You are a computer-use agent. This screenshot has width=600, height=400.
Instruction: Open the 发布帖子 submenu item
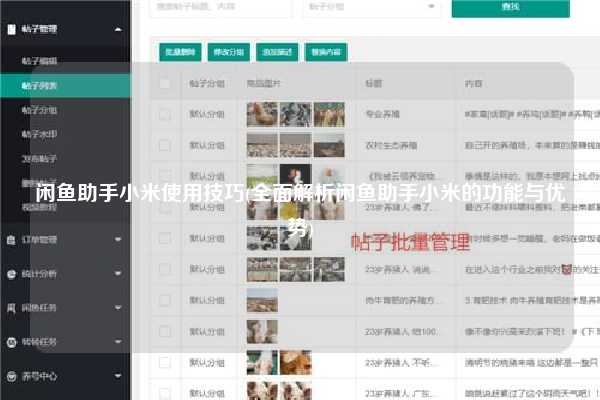pyautogui.click(x=39, y=158)
